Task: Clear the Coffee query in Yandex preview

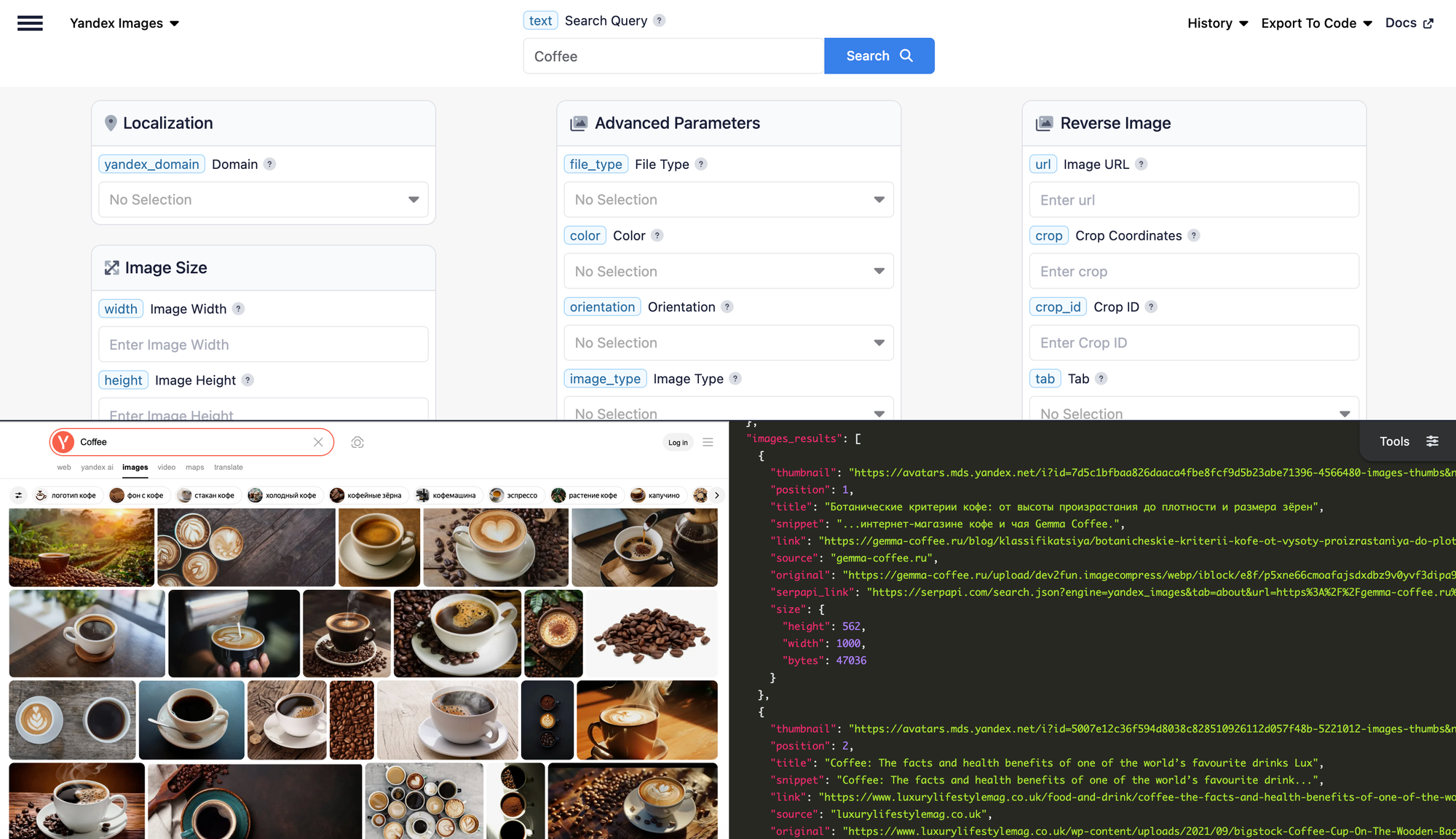Action: tap(318, 442)
